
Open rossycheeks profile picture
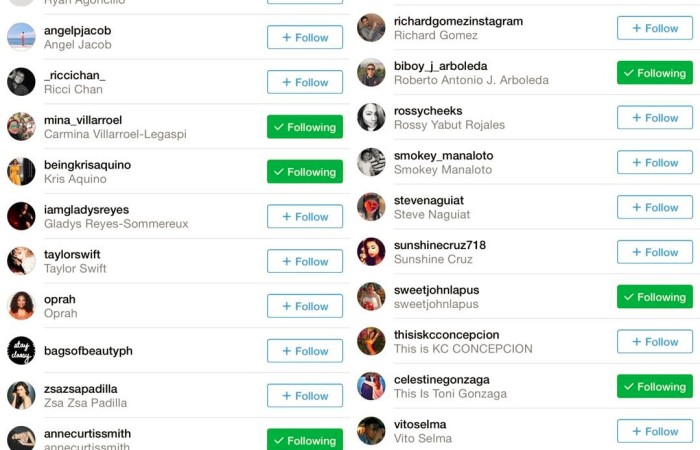(371, 117)
